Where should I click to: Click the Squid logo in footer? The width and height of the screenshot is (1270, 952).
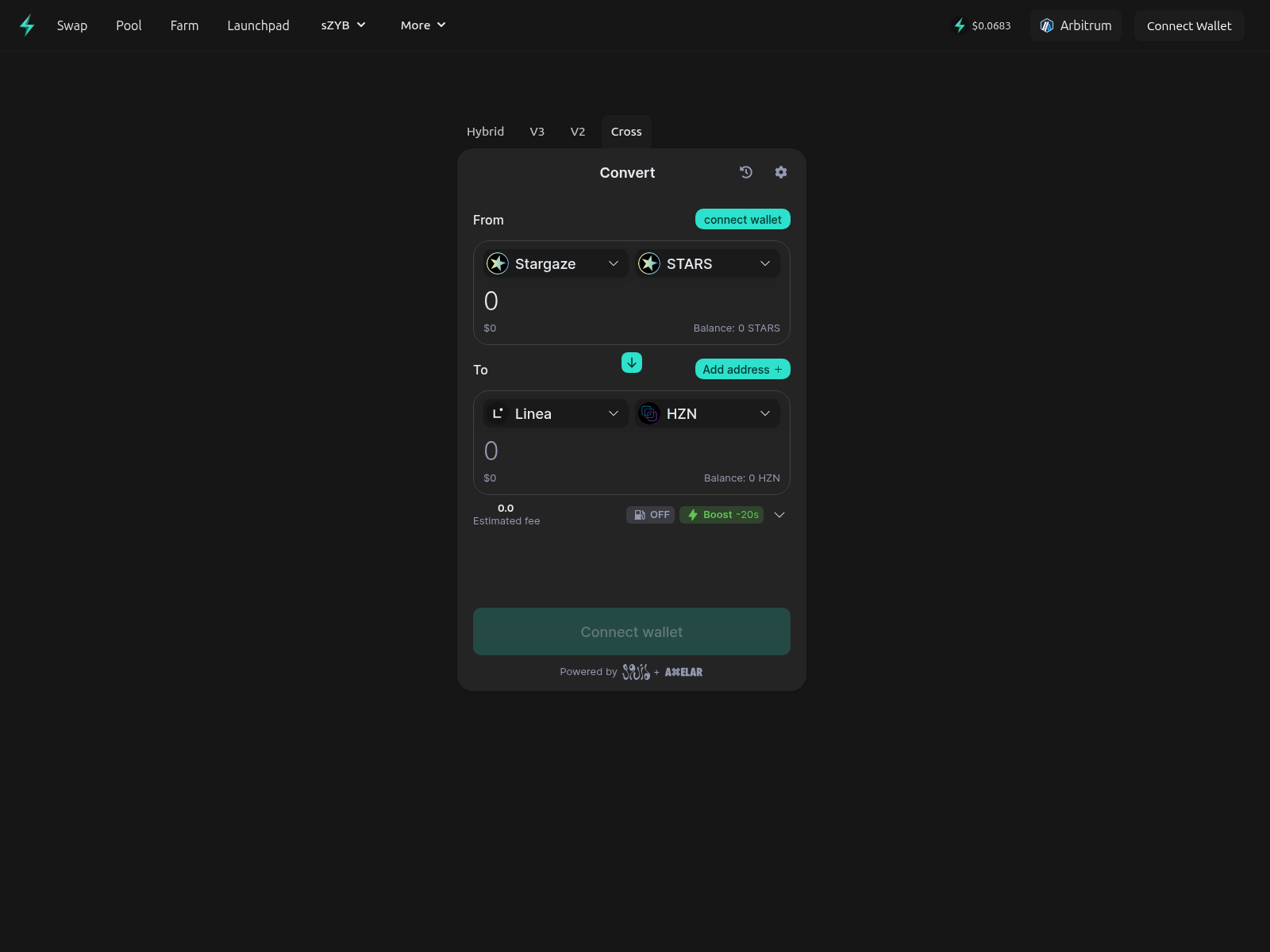pyautogui.click(x=636, y=672)
